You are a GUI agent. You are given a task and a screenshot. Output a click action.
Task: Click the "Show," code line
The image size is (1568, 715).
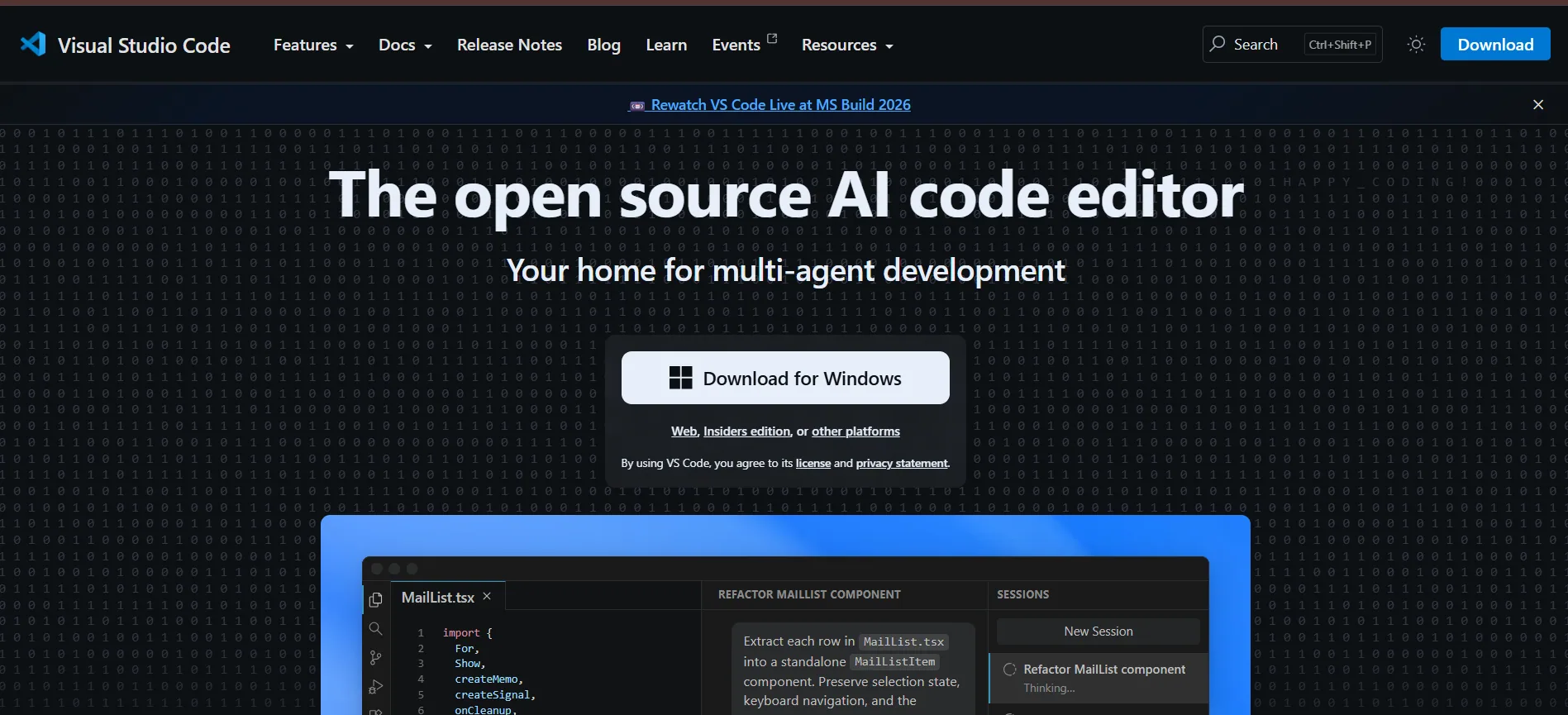click(469, 664)
